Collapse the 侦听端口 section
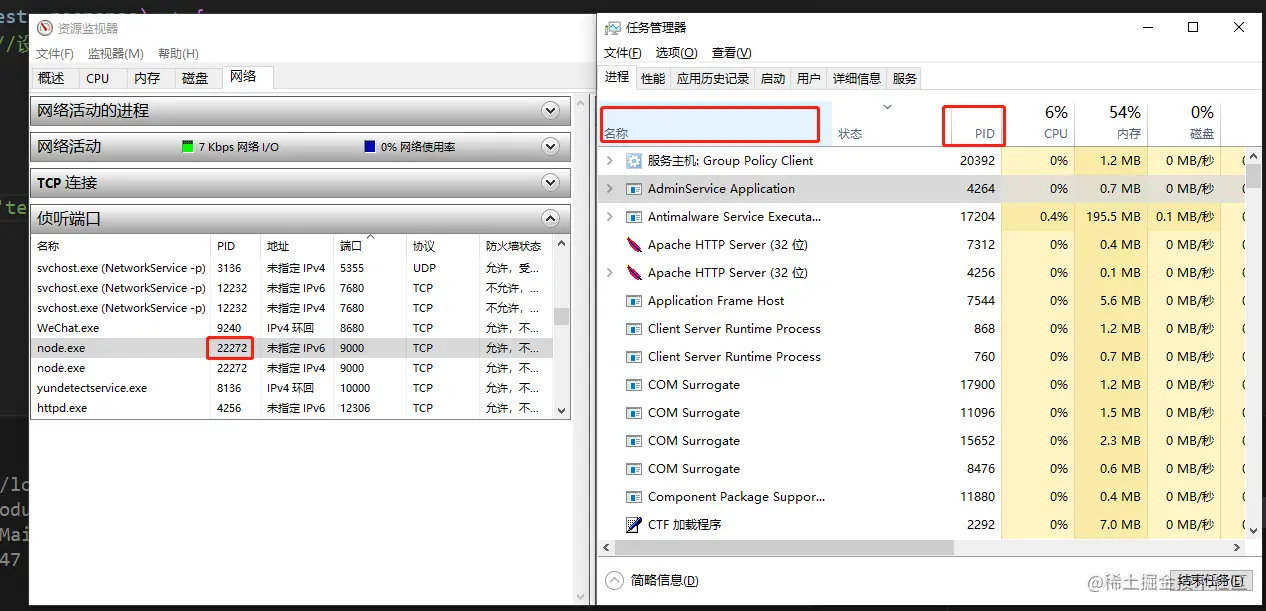 550,218
